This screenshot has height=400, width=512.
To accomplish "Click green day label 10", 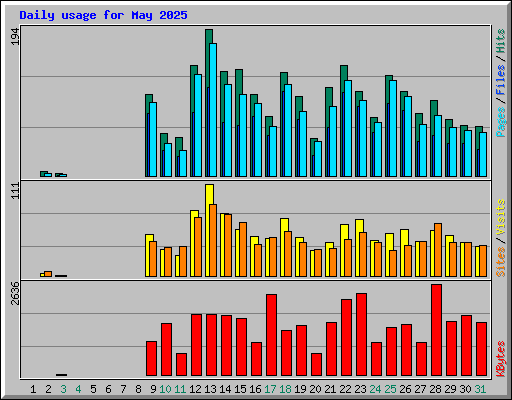I will (165, 389).
